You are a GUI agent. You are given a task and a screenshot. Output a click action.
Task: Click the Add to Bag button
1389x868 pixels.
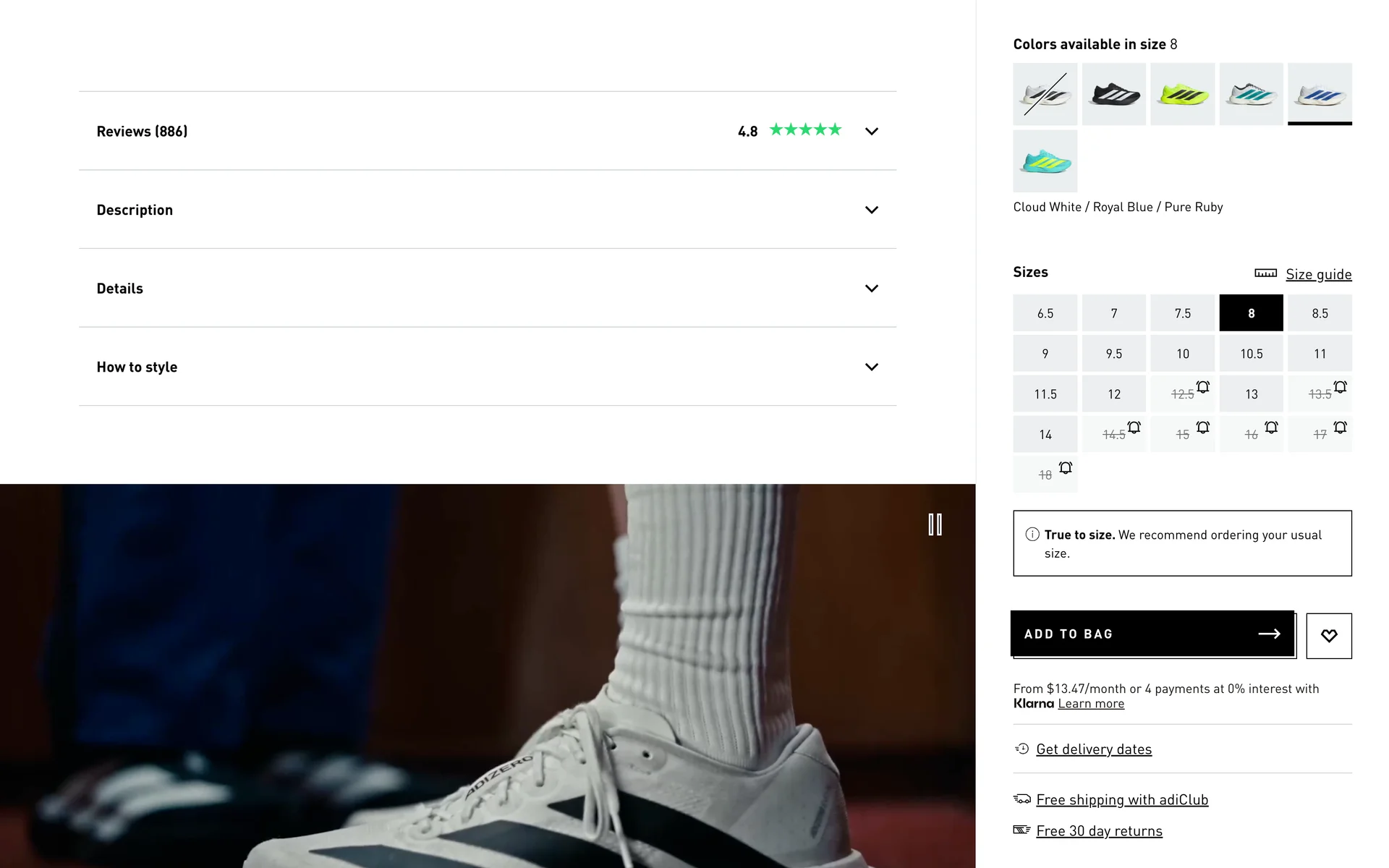click(1152, 634)
